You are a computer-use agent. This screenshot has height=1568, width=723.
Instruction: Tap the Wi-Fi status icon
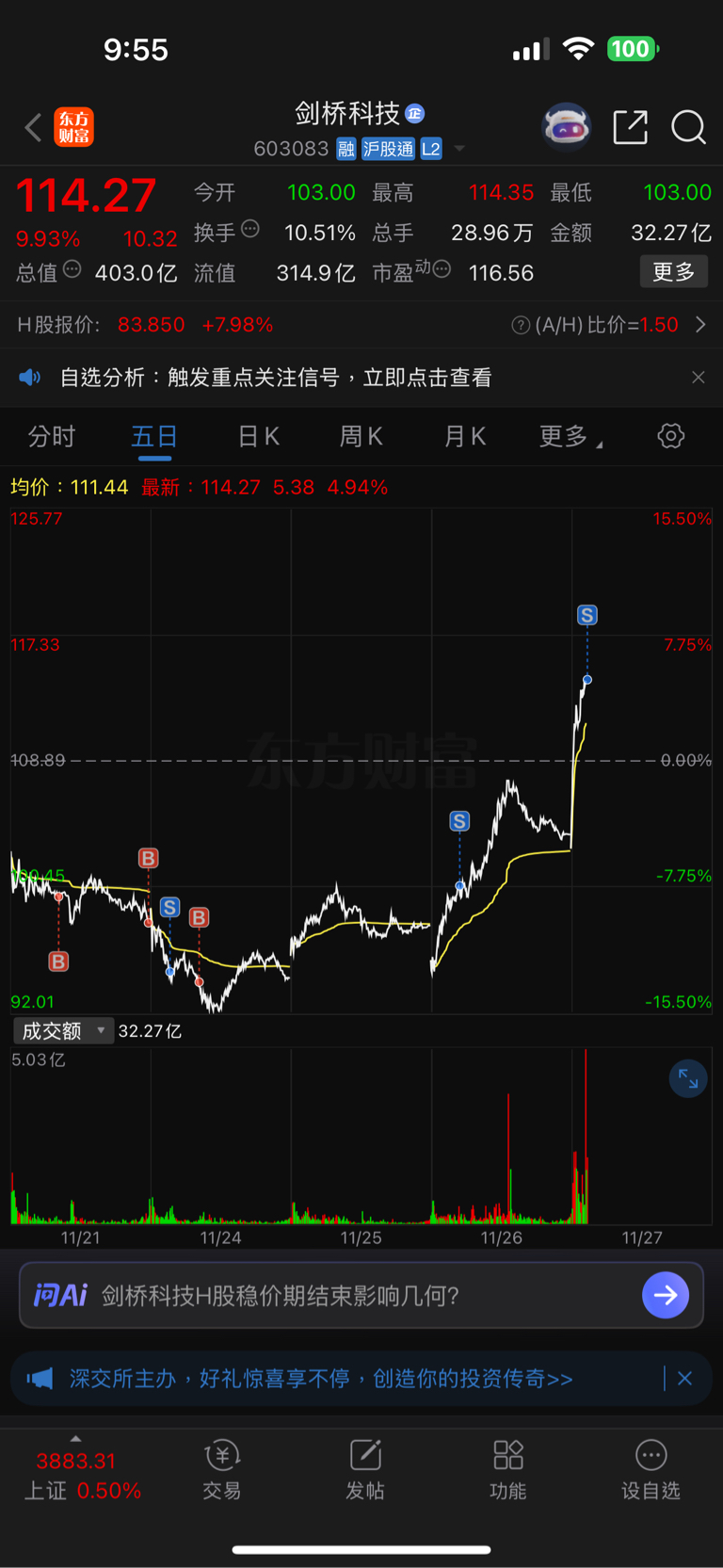pos(578,49)
